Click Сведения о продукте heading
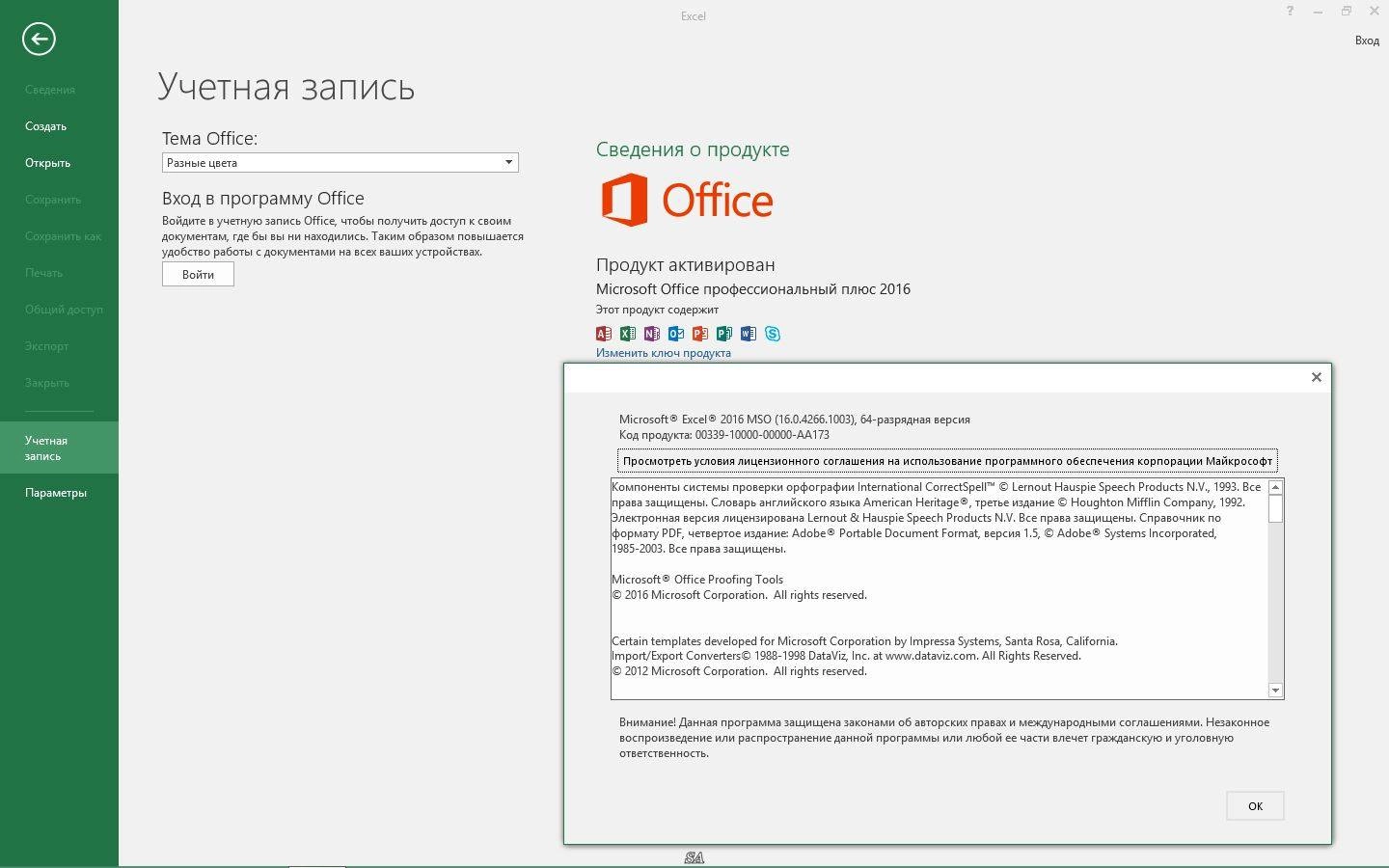1389x868 pixels. [693, 149]
